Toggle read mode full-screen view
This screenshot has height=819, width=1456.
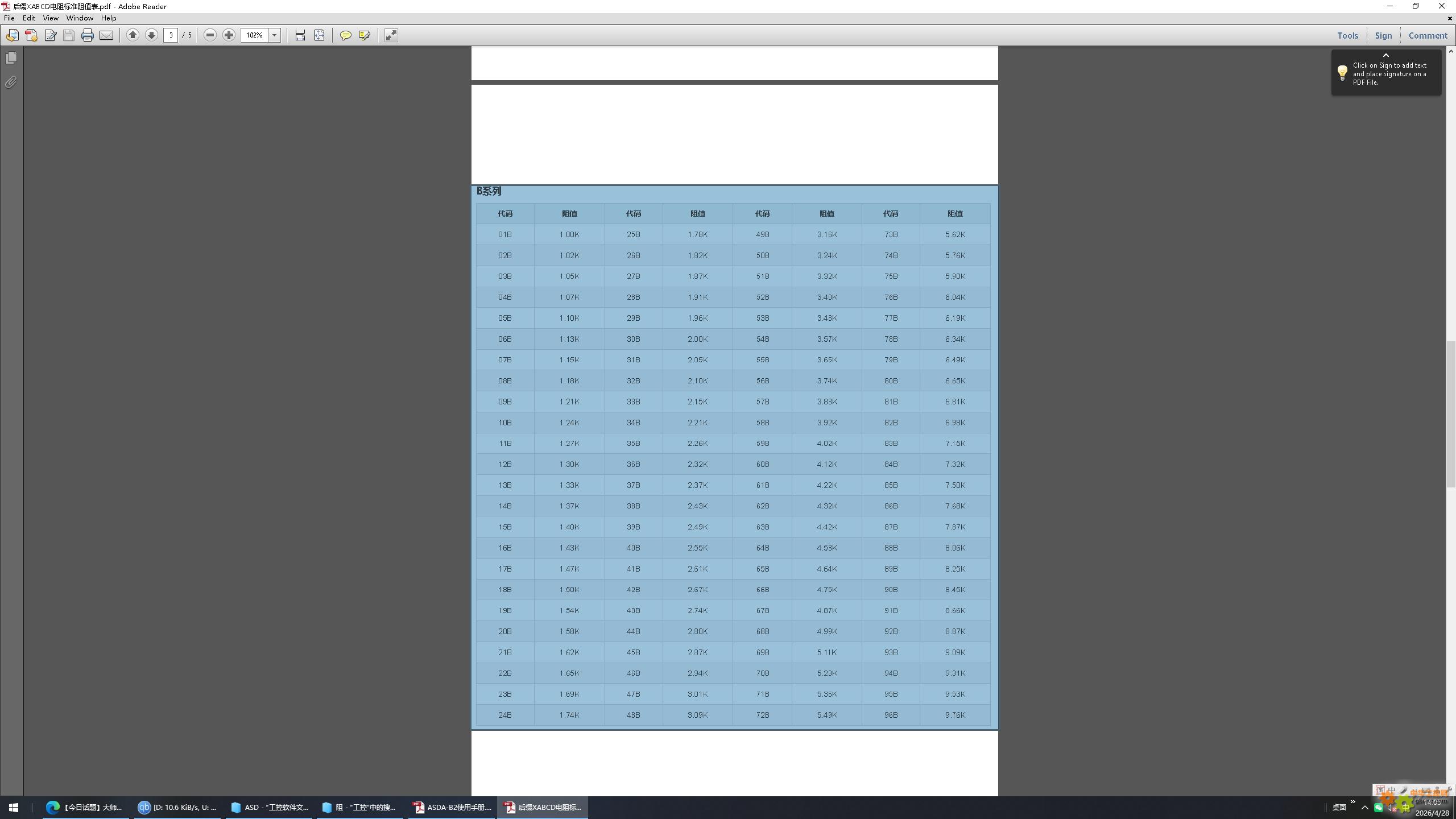pyautogui.click(x=391, y=35)
